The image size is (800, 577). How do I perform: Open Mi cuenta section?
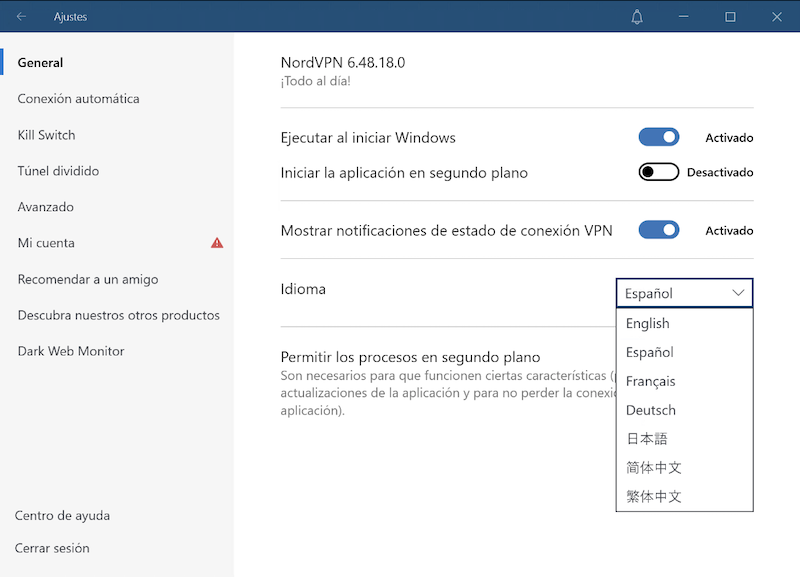click(46, 243)
